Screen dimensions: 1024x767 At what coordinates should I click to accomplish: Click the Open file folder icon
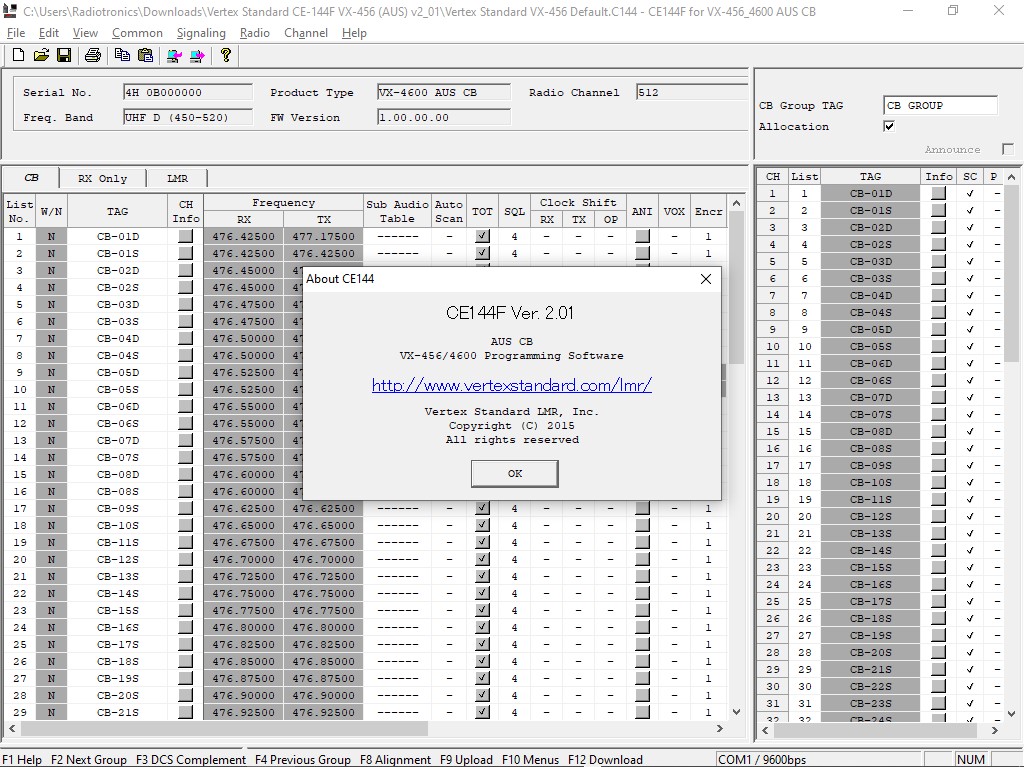[x=41, y=56]
